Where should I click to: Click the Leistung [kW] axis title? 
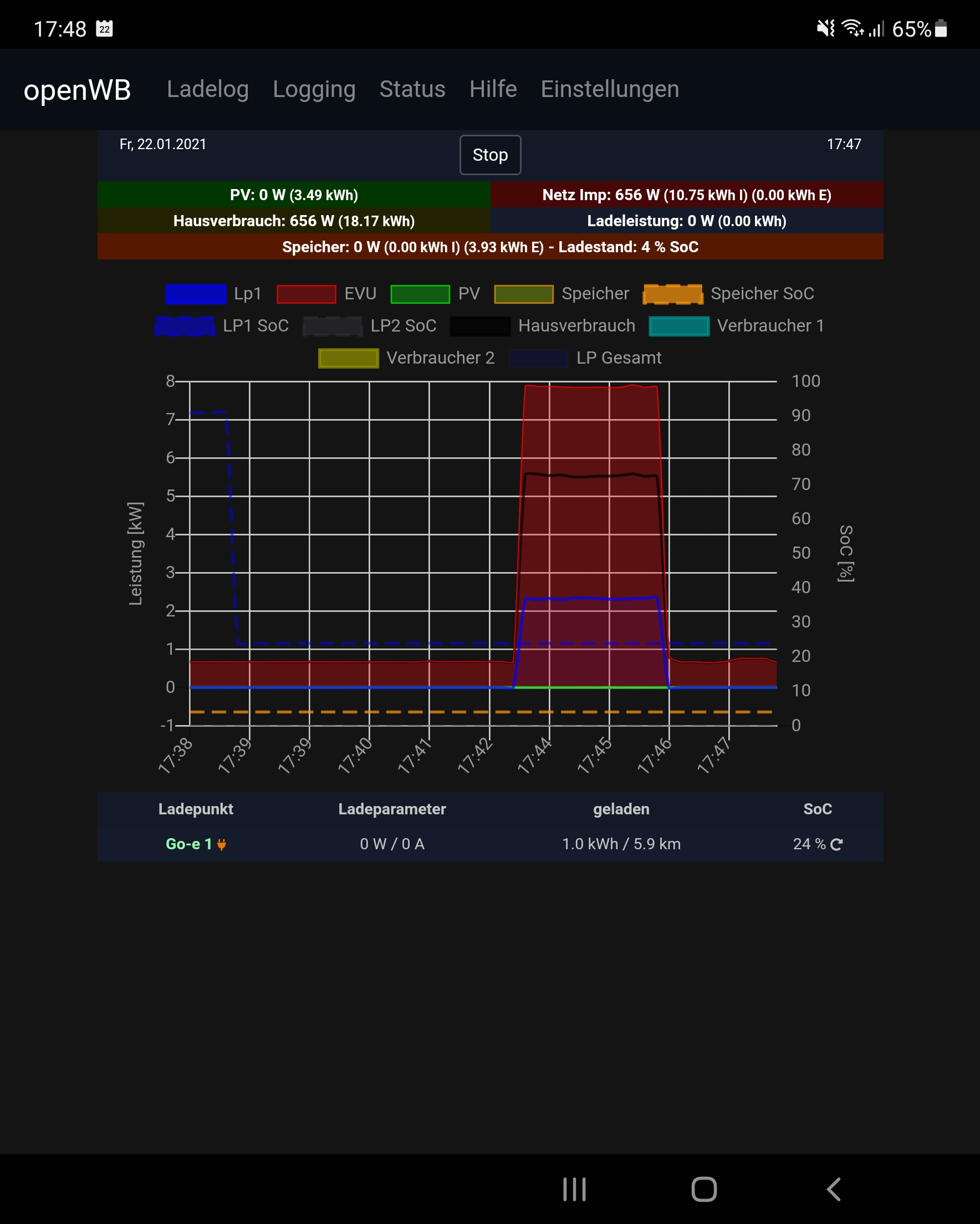click(x=136, y=554)
